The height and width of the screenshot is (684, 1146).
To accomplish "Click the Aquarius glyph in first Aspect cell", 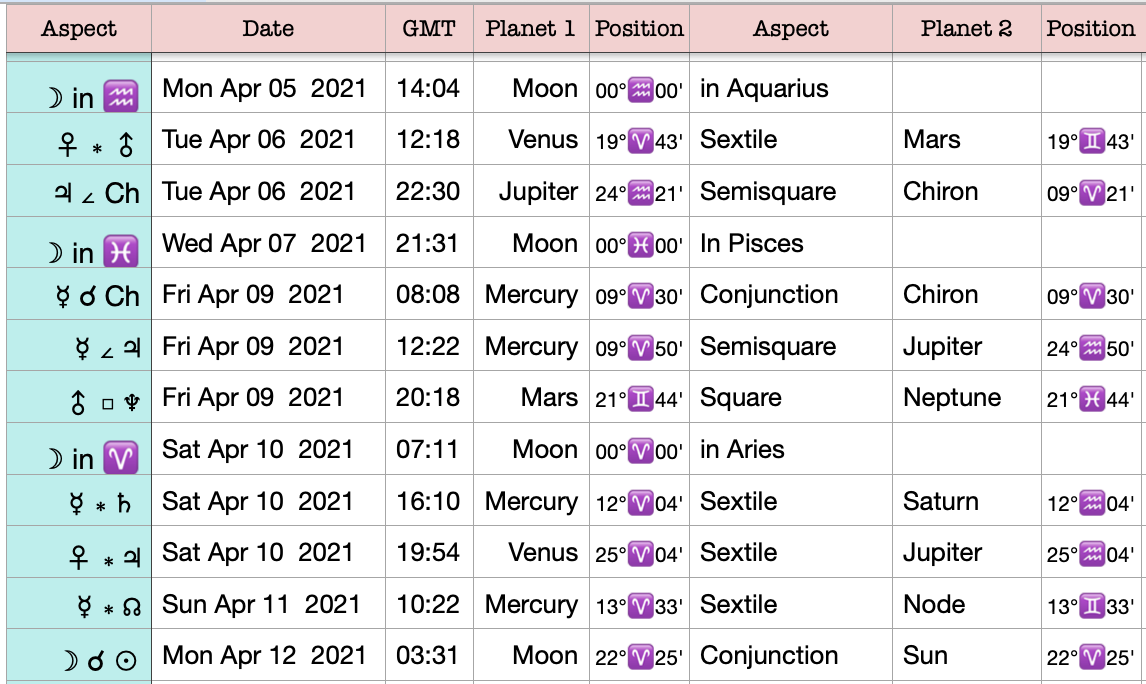I will tap(121, 96).
